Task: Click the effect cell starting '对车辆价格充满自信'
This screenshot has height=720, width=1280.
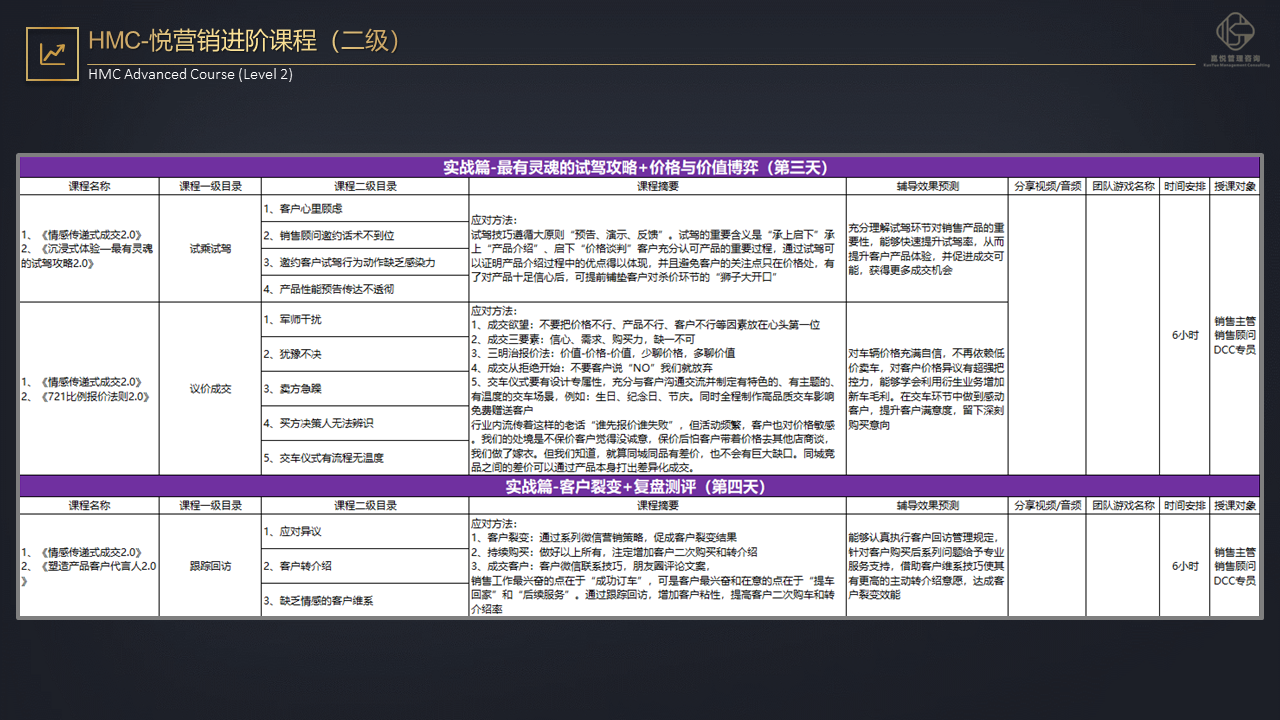Action: pos(927,388)
